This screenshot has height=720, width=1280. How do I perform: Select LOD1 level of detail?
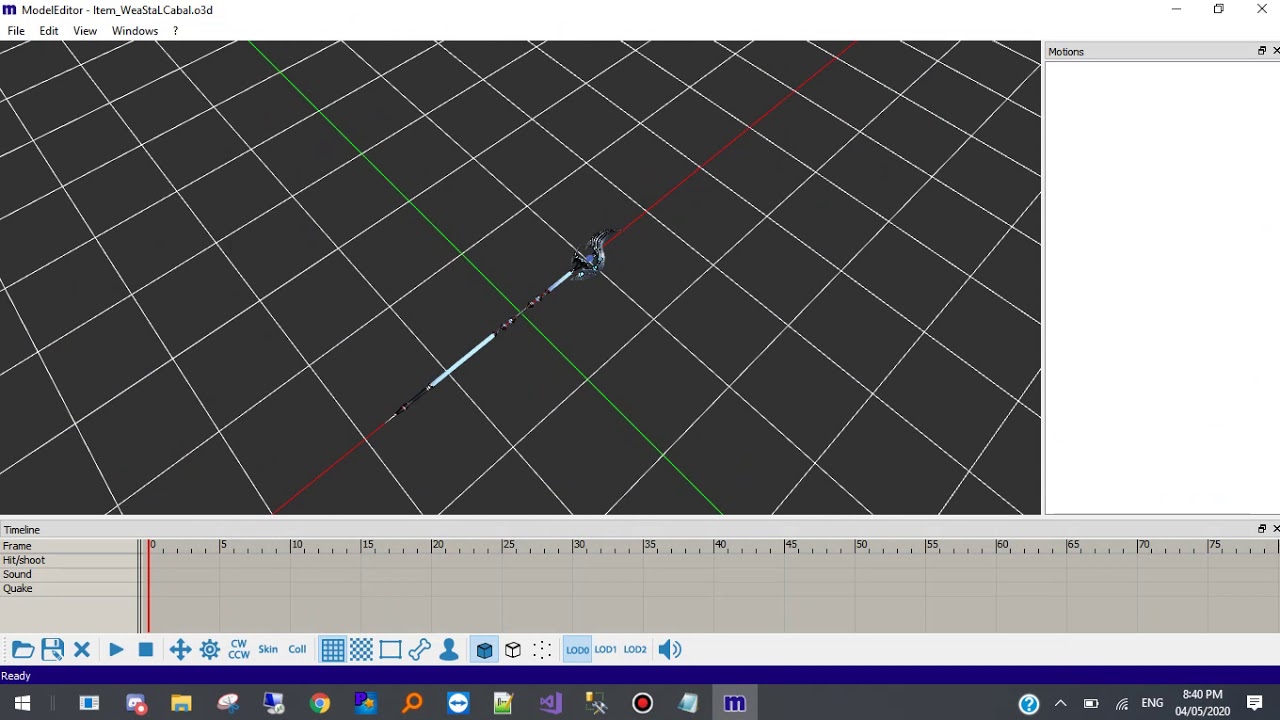point(606,650)
